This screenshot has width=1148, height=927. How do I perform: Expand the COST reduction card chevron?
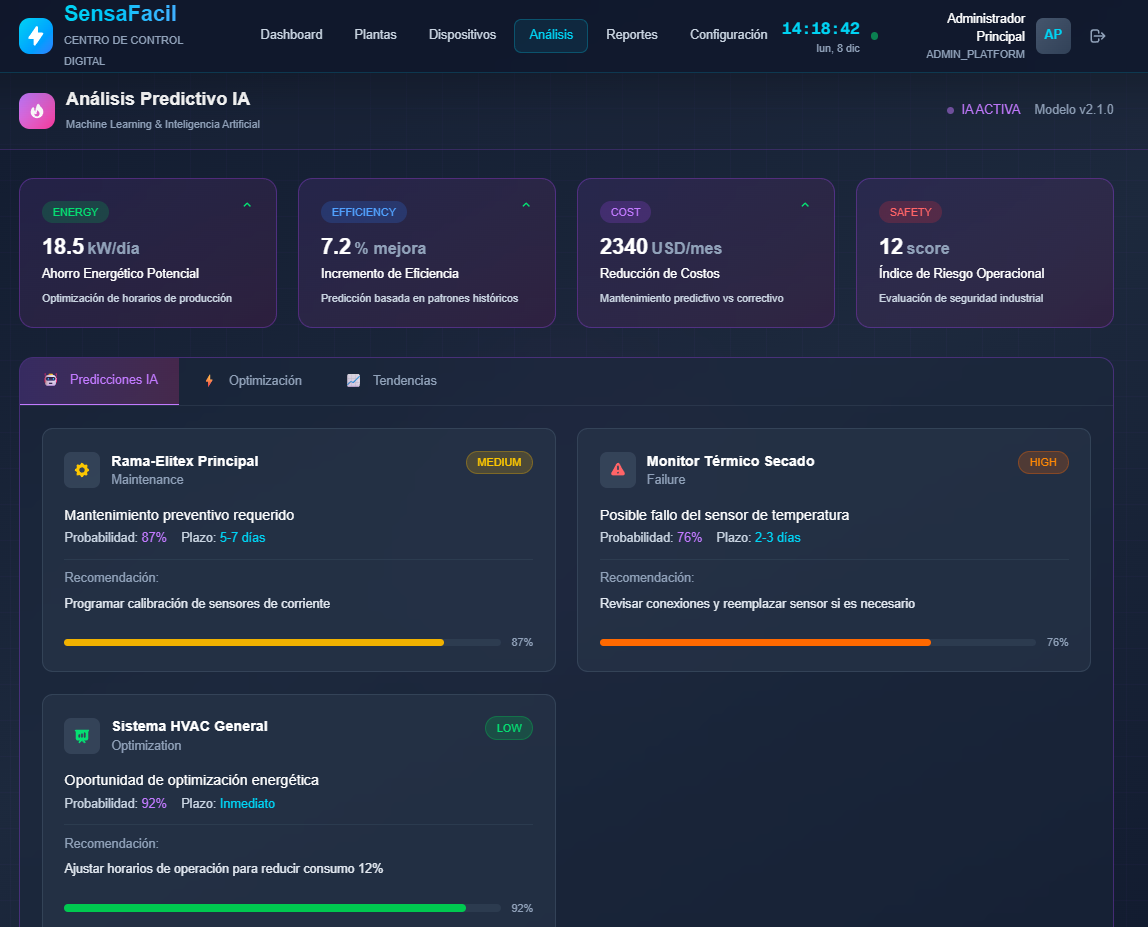(804, 204)
